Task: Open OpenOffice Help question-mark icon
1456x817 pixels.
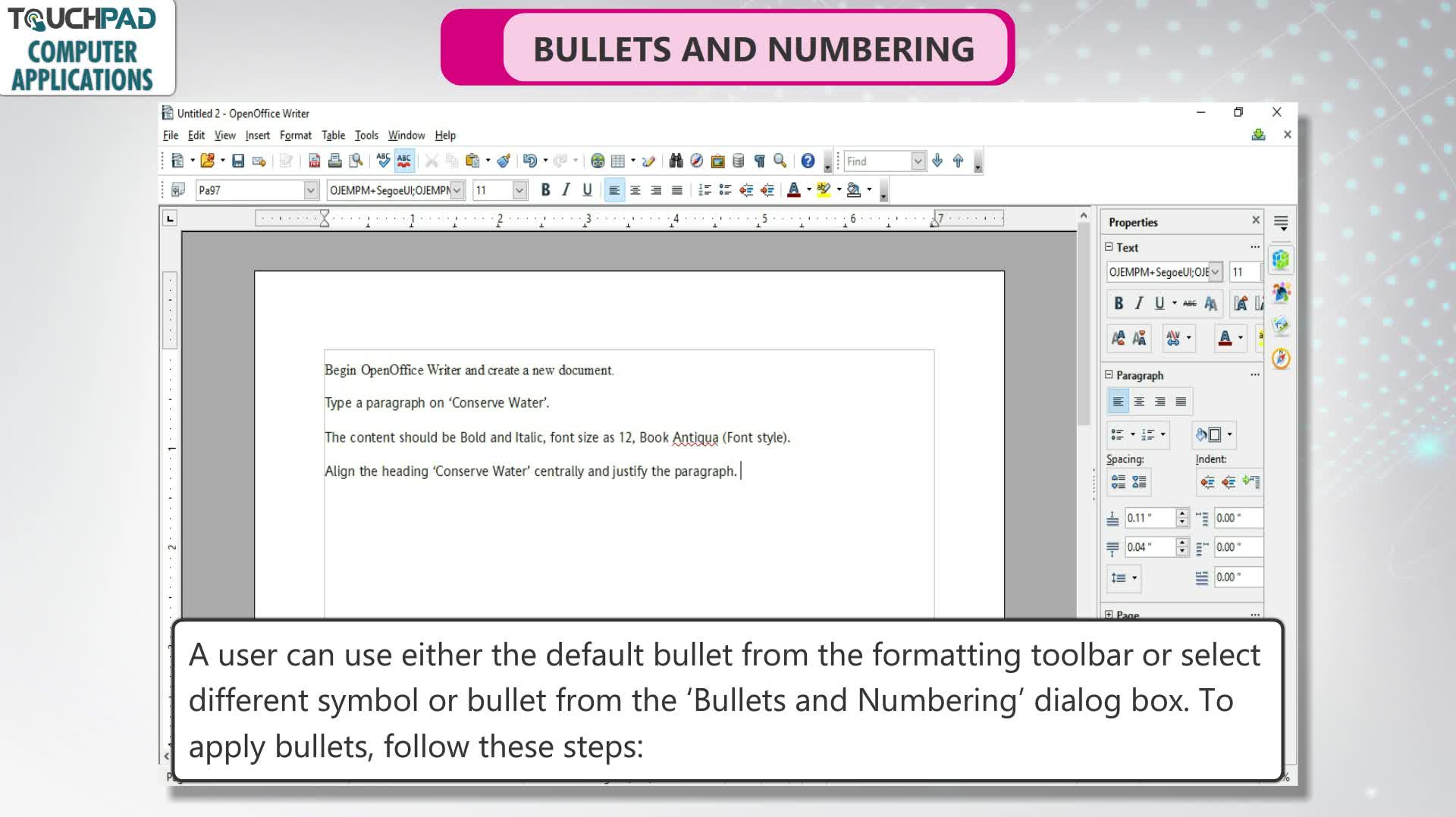Action: 808,161
